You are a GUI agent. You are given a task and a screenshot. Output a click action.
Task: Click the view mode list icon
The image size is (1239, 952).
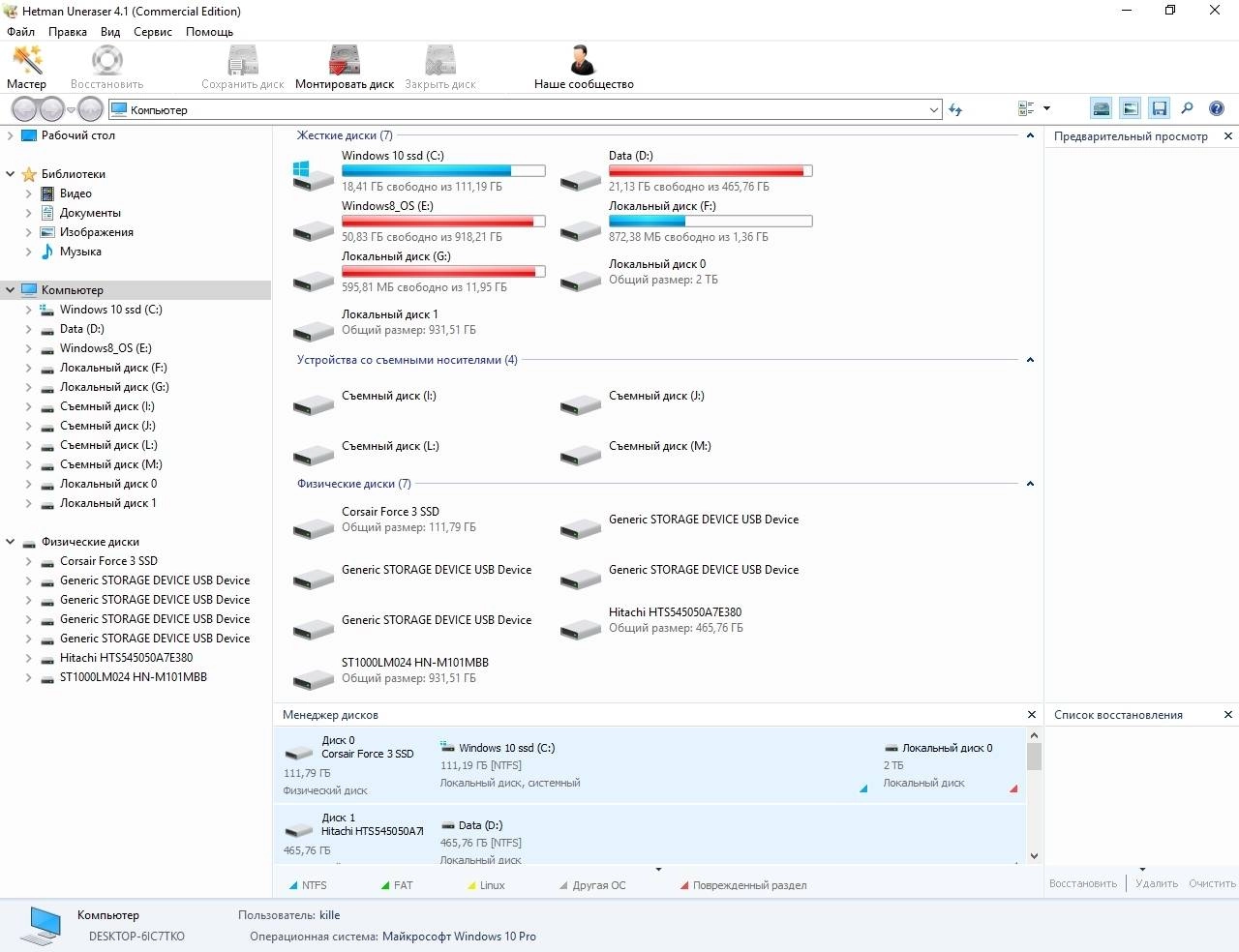point(1026,108)
